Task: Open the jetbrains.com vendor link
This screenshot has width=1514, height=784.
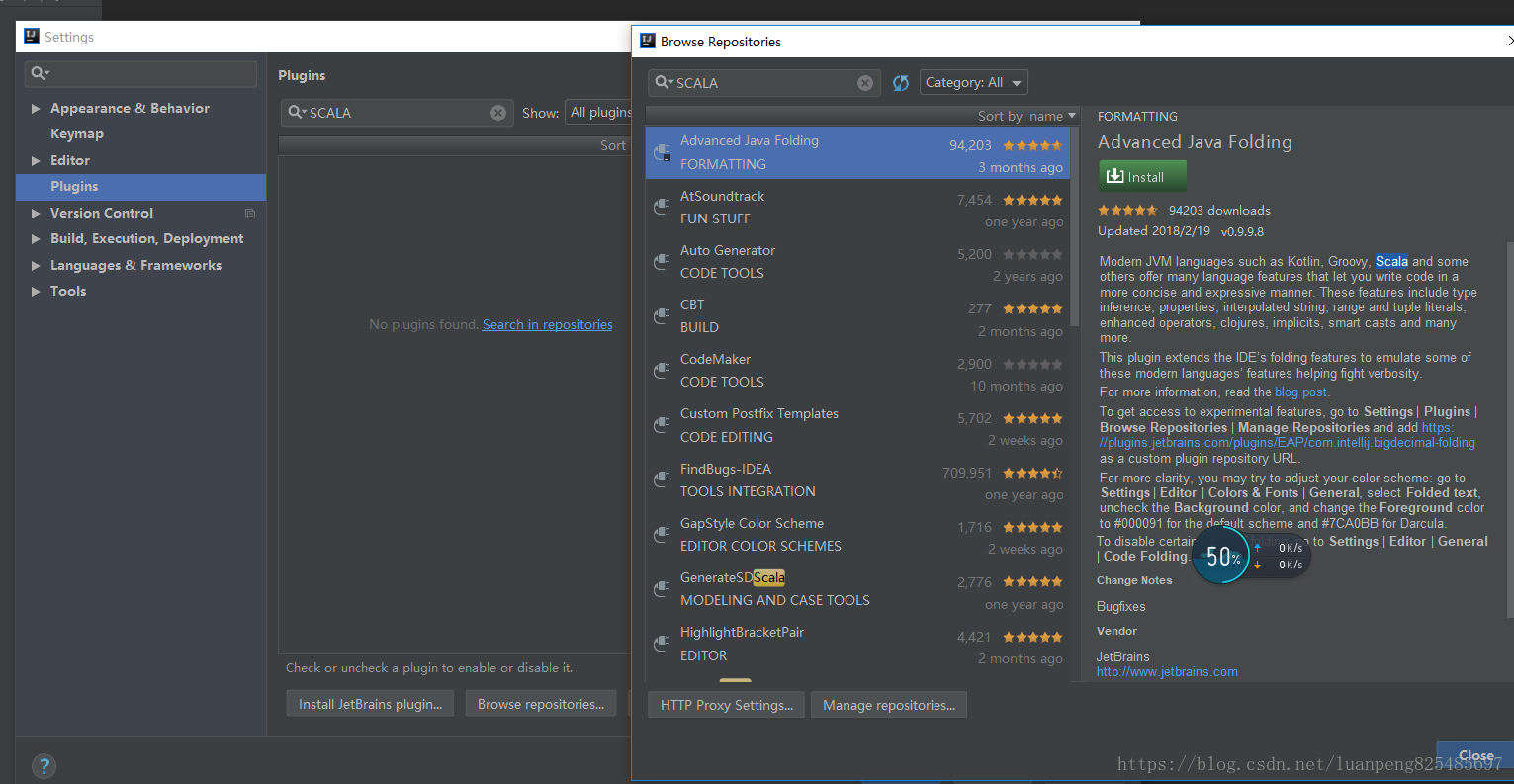Action: pyautogui.click(x=1167, y=672)
